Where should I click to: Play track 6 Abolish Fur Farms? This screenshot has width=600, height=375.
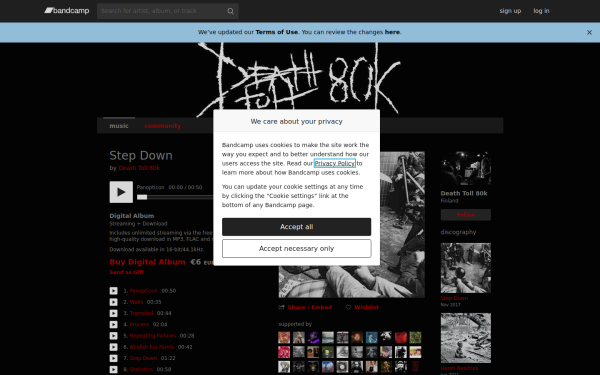pos(114,347)
